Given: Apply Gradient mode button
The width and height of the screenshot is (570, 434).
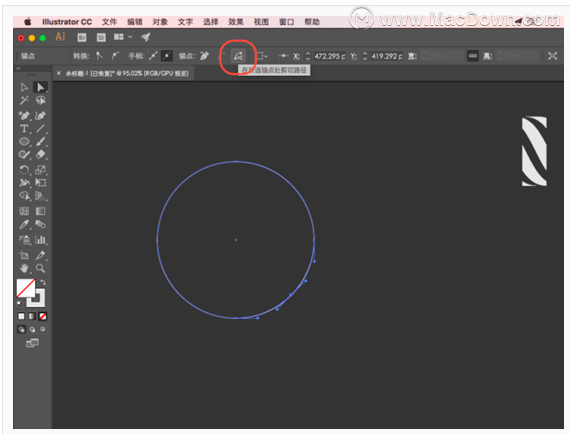Looking at the screenshot, I should coord(32,316).
